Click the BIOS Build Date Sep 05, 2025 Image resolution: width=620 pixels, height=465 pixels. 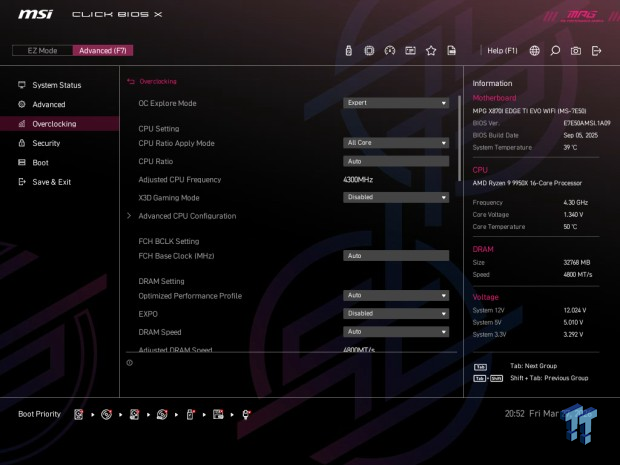pos(580,135)
